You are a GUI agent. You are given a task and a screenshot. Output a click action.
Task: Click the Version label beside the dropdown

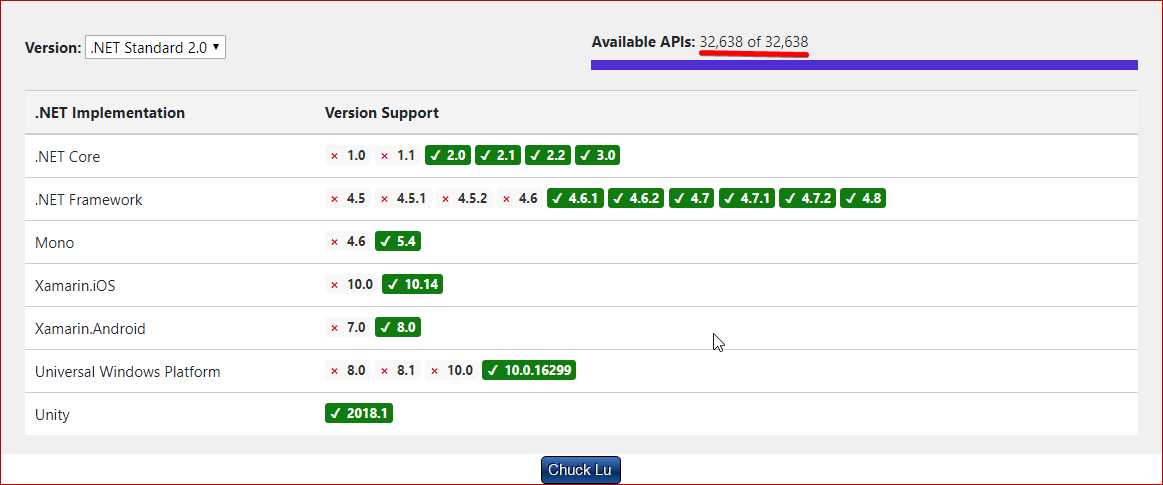53,47
